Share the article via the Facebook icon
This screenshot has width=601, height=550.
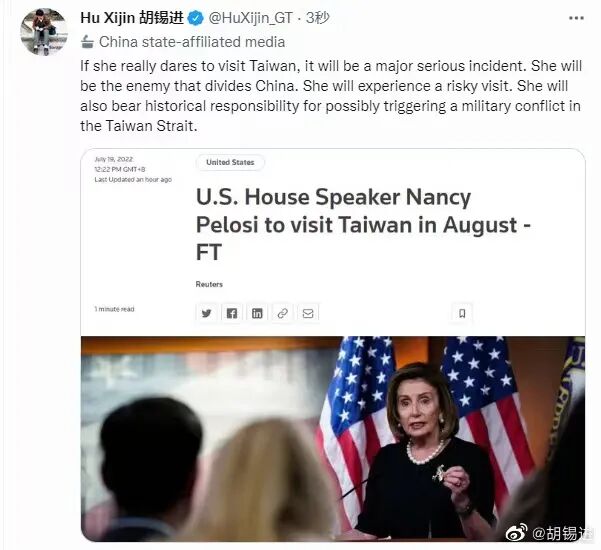pos(232,314)
